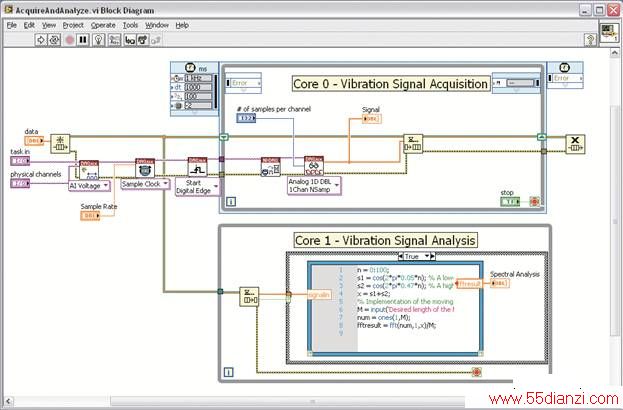The image size is (623, 410).
Task: Click the Abort Execution button
Action: coord(70,40)
